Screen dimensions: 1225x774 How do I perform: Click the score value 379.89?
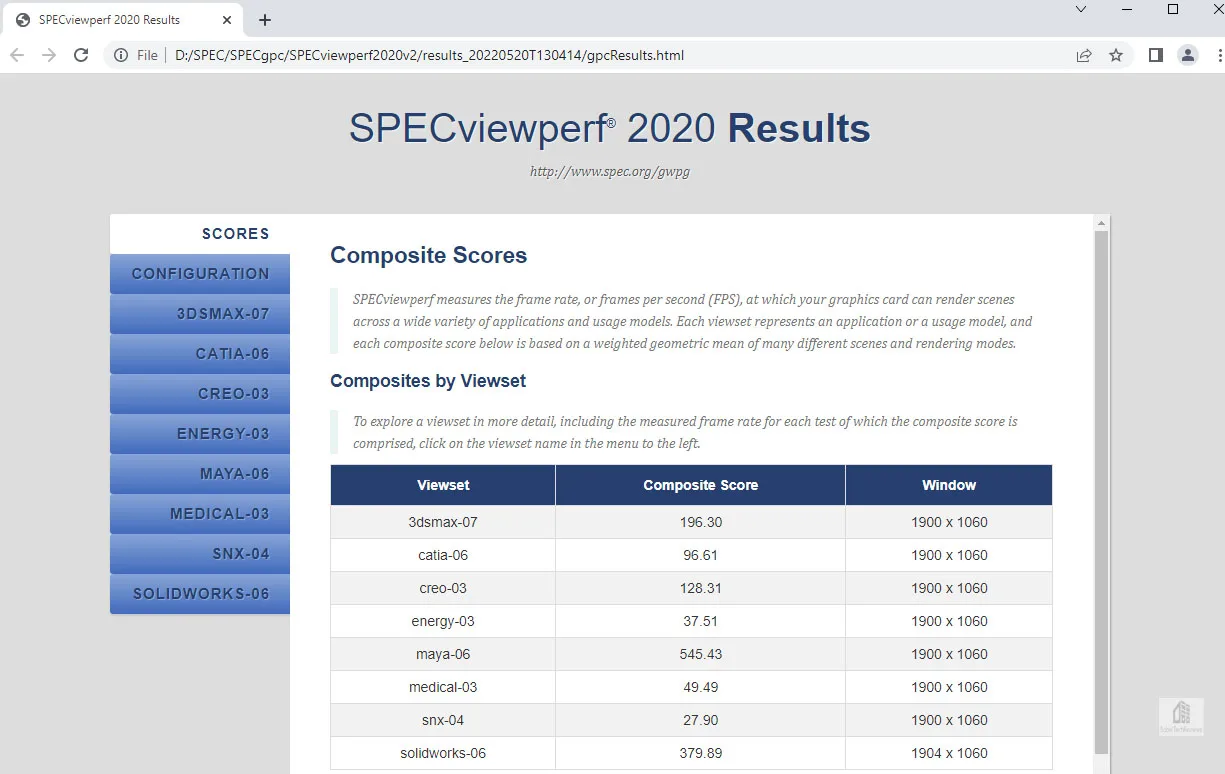pyautogui.click(x=700, y=753)
